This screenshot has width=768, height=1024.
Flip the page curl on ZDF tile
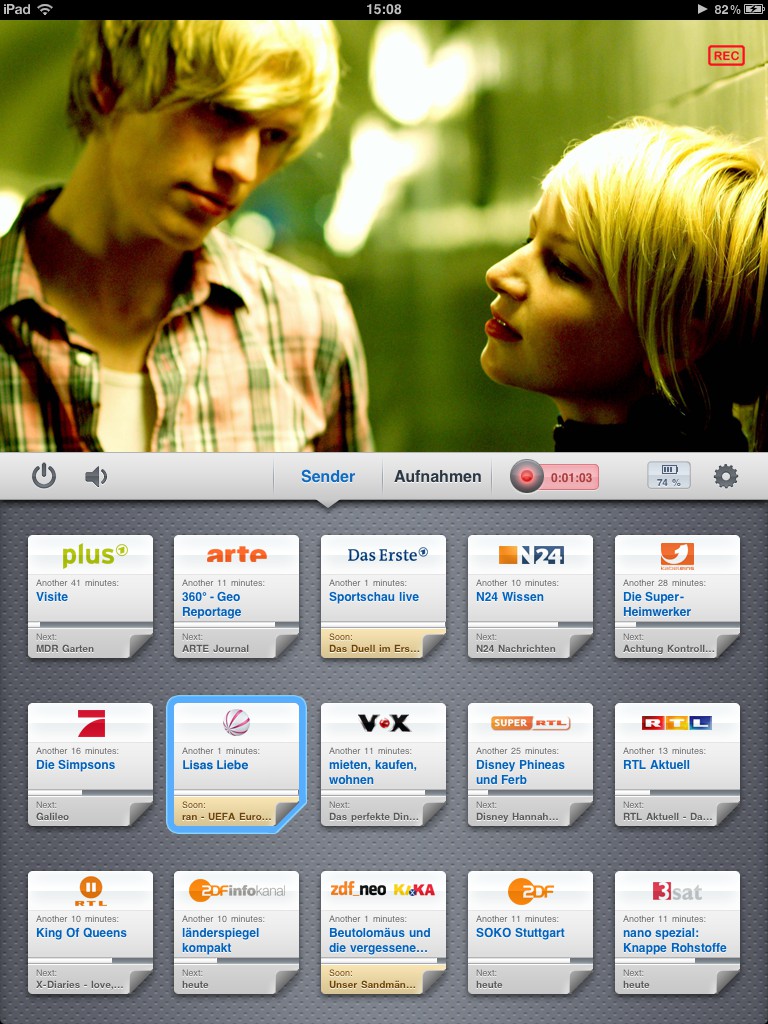[x=581, y=982]
